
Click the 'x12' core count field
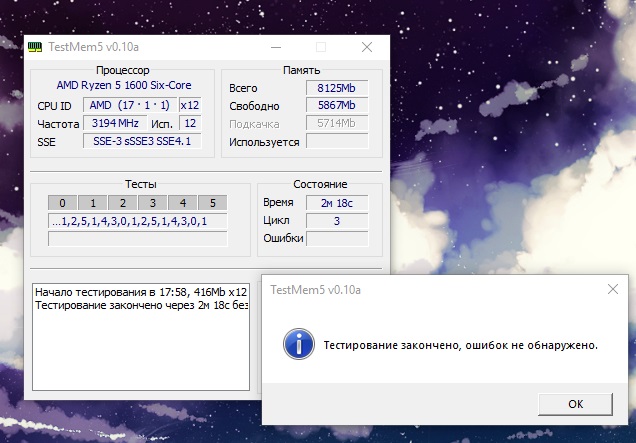click(190, 105)
